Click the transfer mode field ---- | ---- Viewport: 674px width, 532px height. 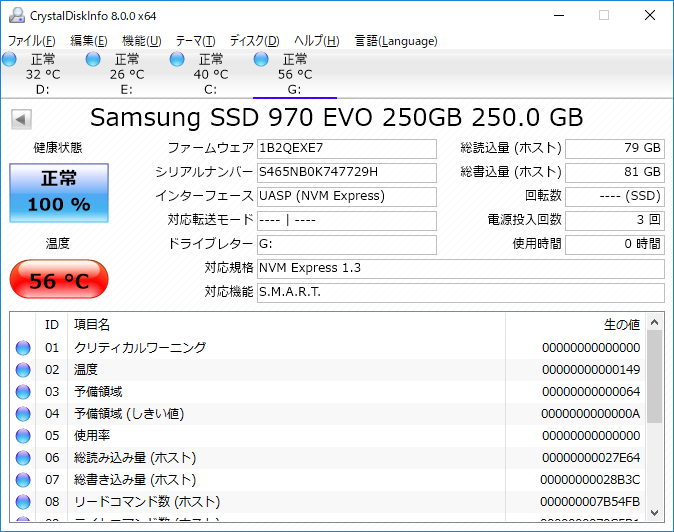pos(347,221)
